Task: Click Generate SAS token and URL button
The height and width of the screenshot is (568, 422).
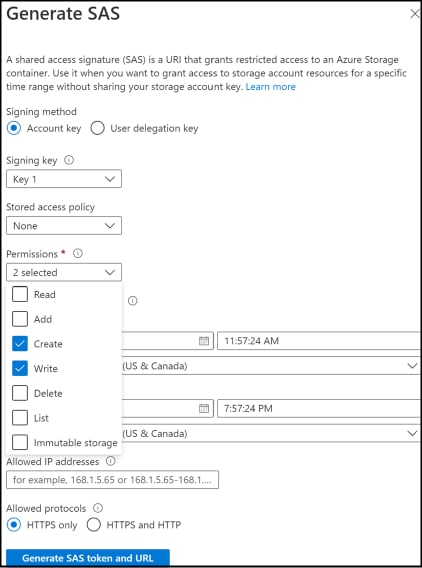Action: (88, 558)
